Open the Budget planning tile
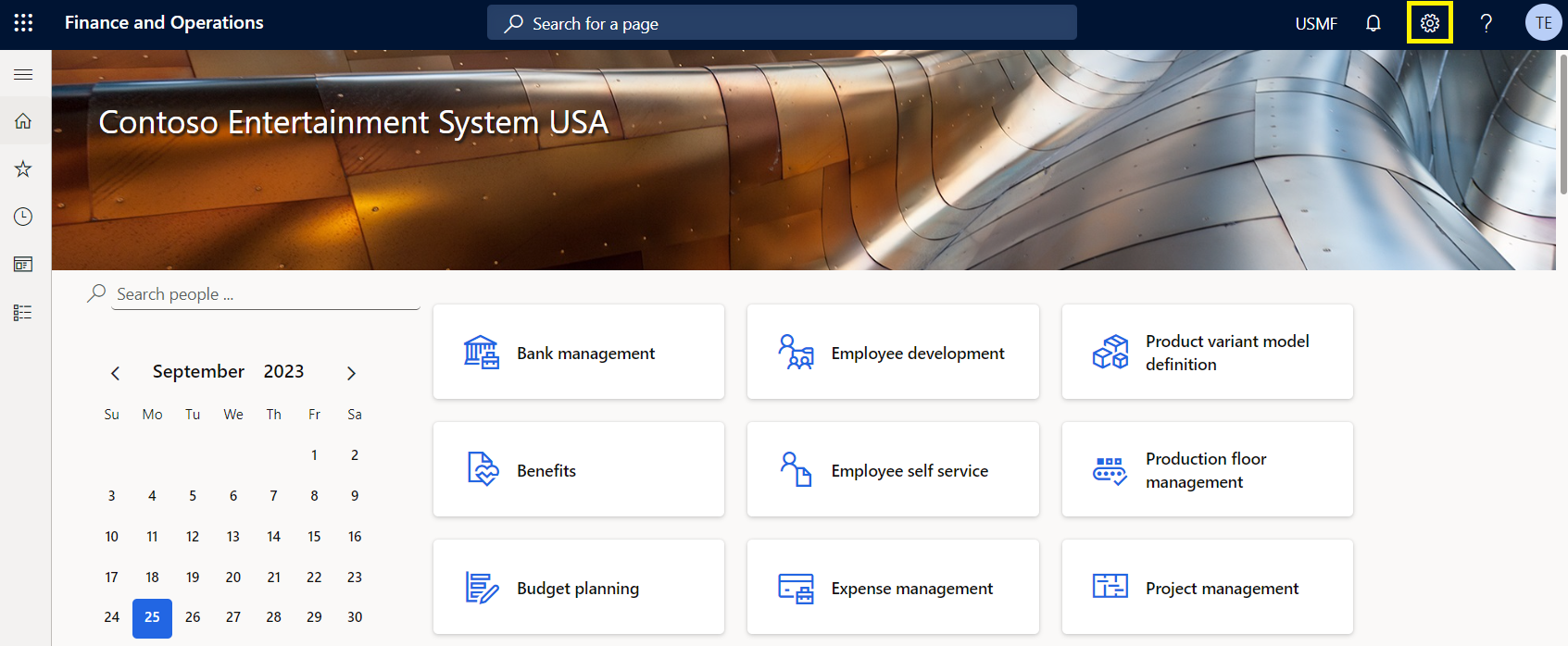The height and width of the screenshot is (646, 1568). pyautogui.click(x=579, y=587)
